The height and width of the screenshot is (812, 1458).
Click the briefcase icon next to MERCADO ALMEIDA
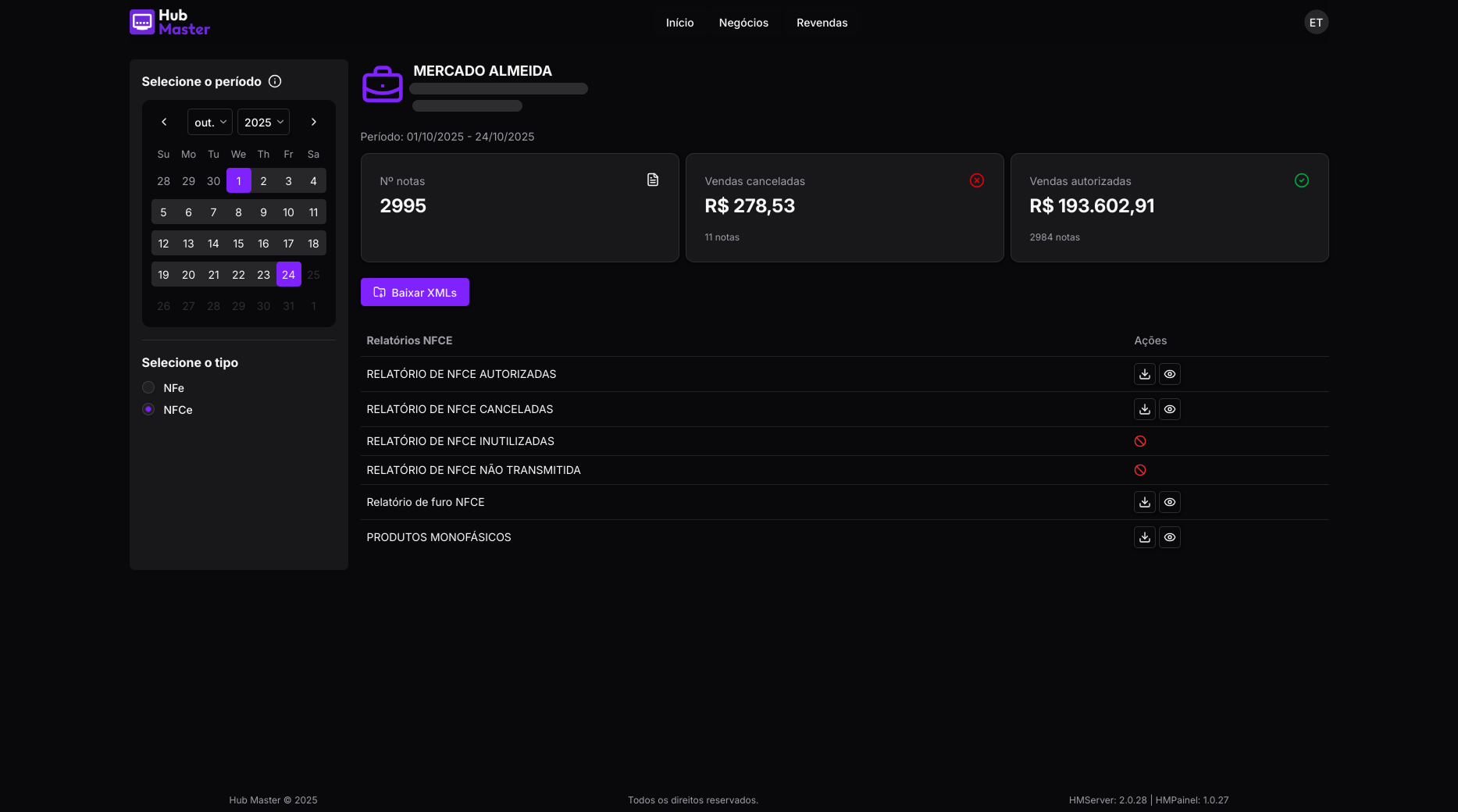[383, 84]
